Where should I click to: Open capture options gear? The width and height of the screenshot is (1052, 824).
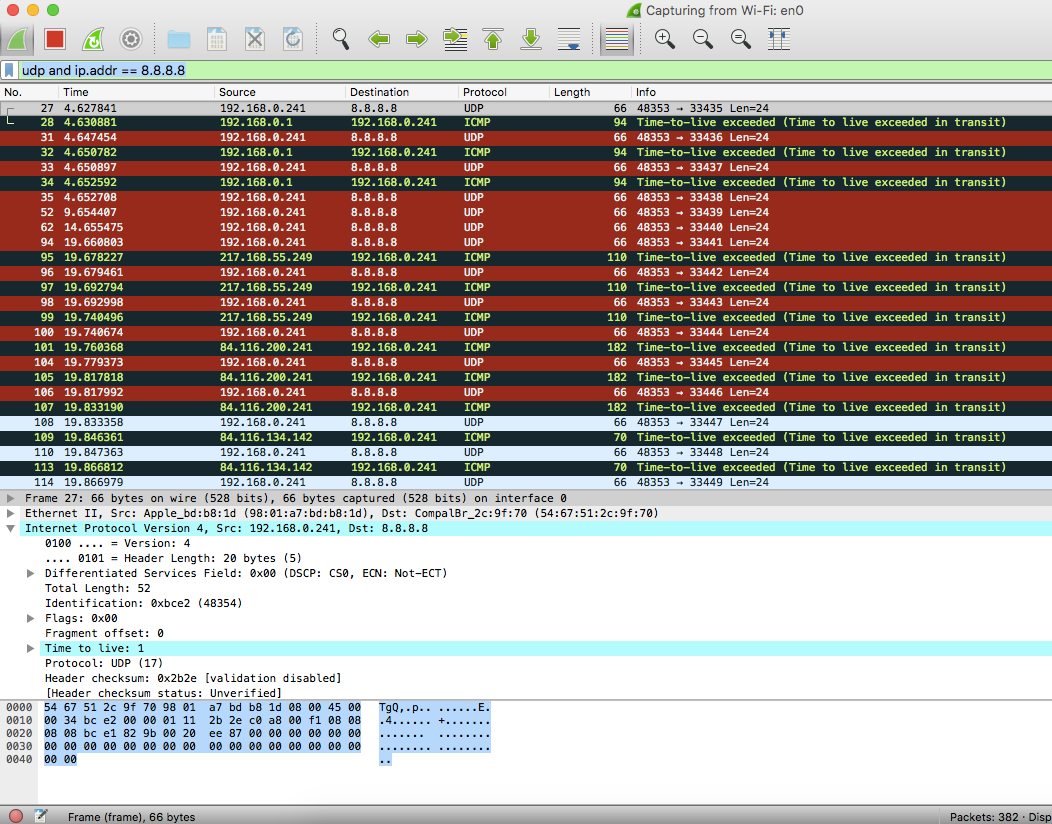(130, 39)
